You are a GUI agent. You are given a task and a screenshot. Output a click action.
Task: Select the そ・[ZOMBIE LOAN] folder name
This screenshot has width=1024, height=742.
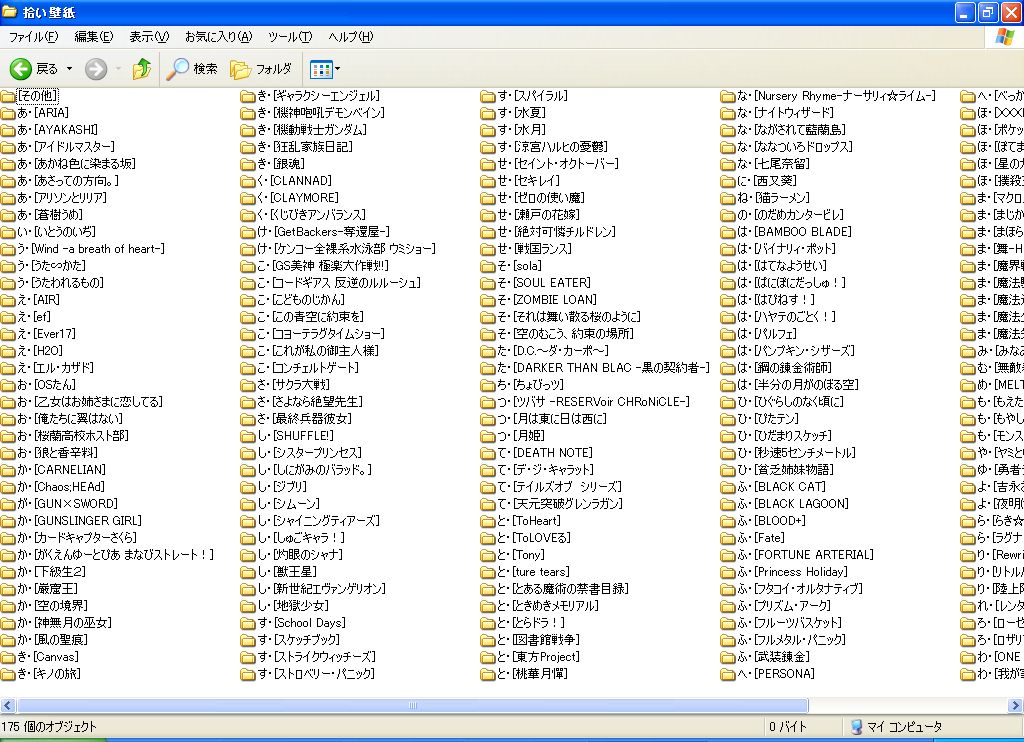coord(547,299)
